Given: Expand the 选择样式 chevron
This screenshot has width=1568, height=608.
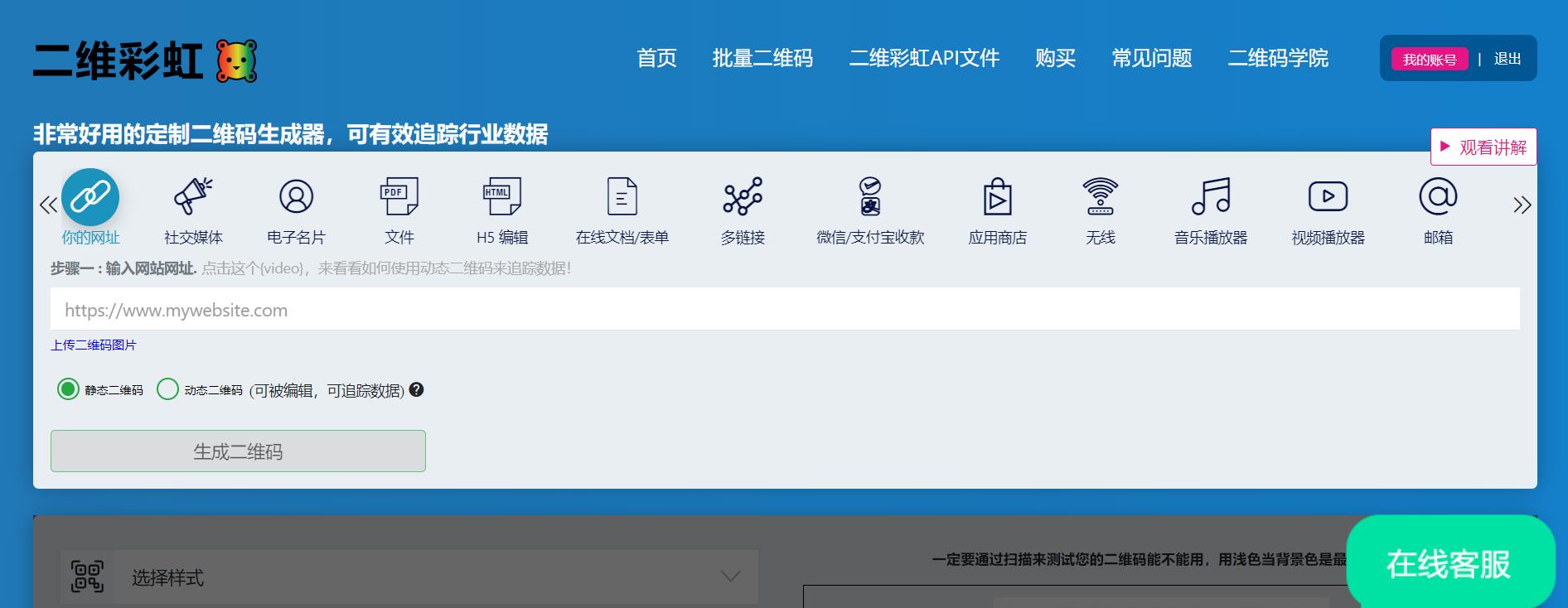Looking at the screenshot, I should (x=730, y=576).
